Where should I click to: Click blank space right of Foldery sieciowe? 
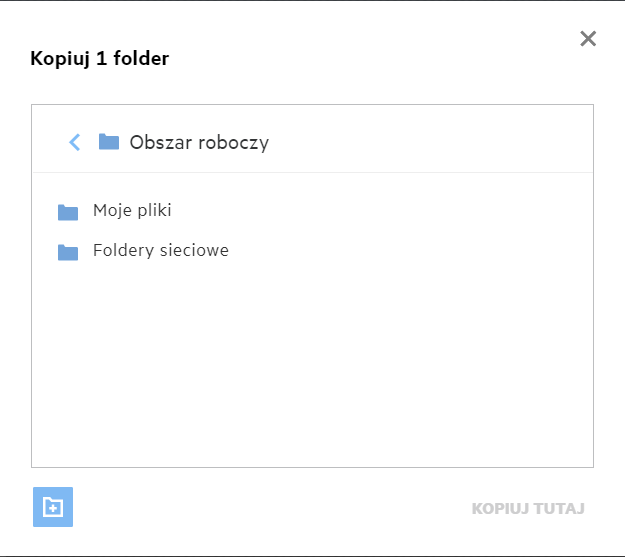(x=420, y=251)
